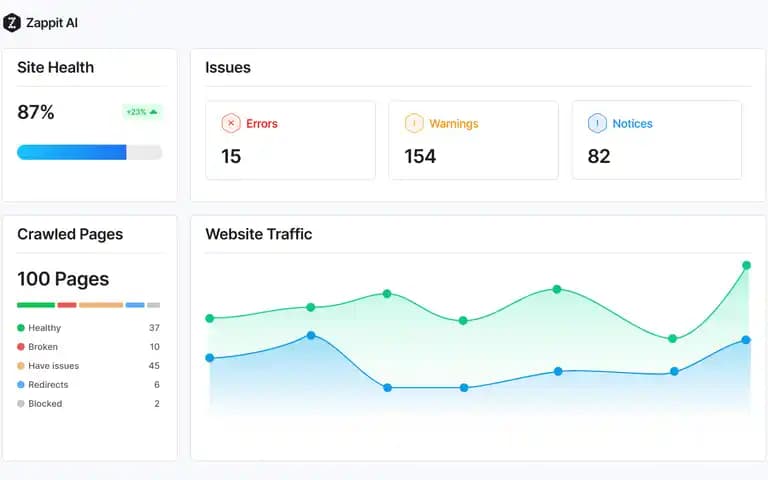Click the red Broken bar segment
The height and width of the screenshot is (480, 768).
[x=67, y=305]
